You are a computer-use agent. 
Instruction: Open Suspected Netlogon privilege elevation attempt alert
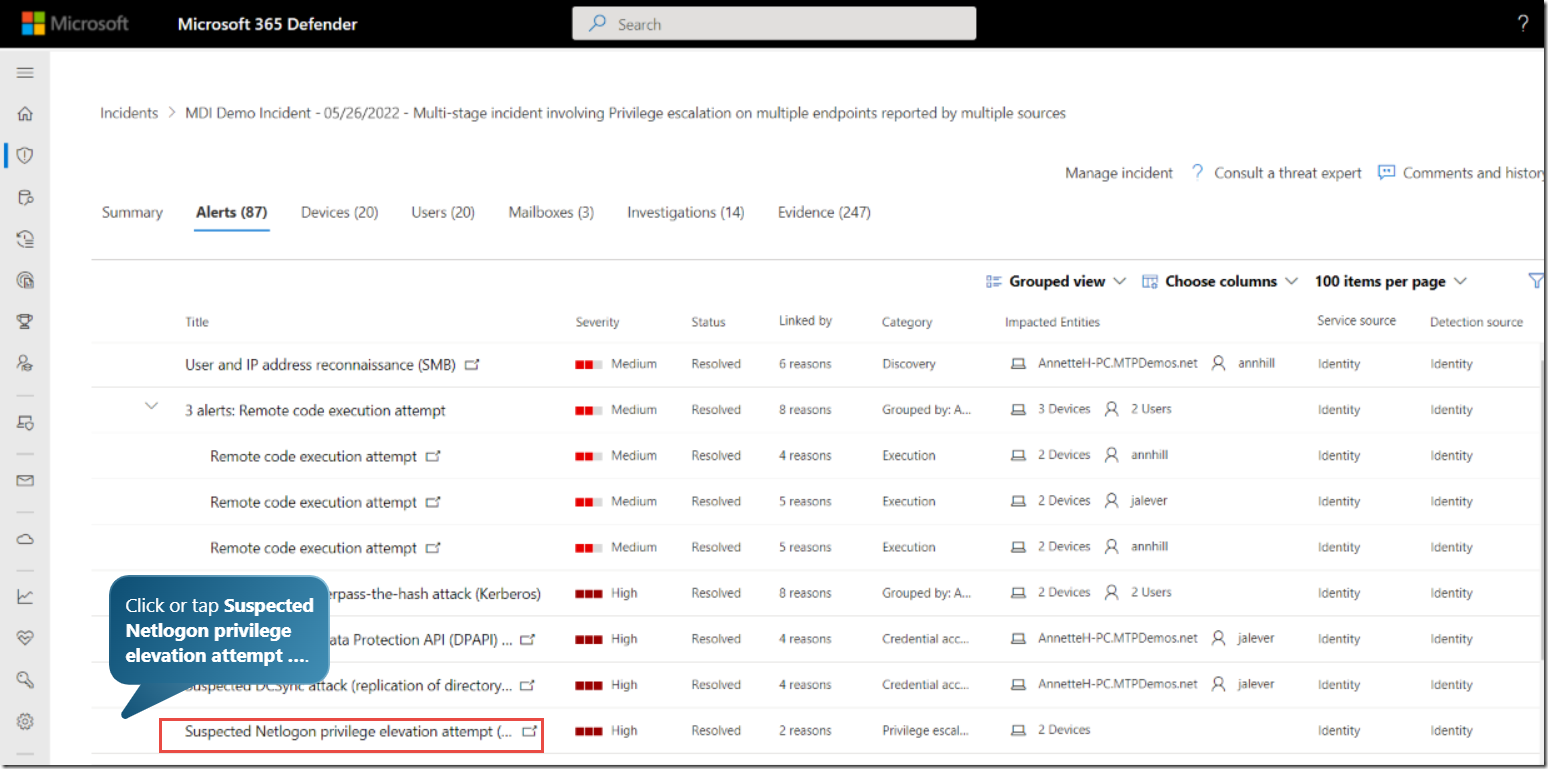coord(349,731)
